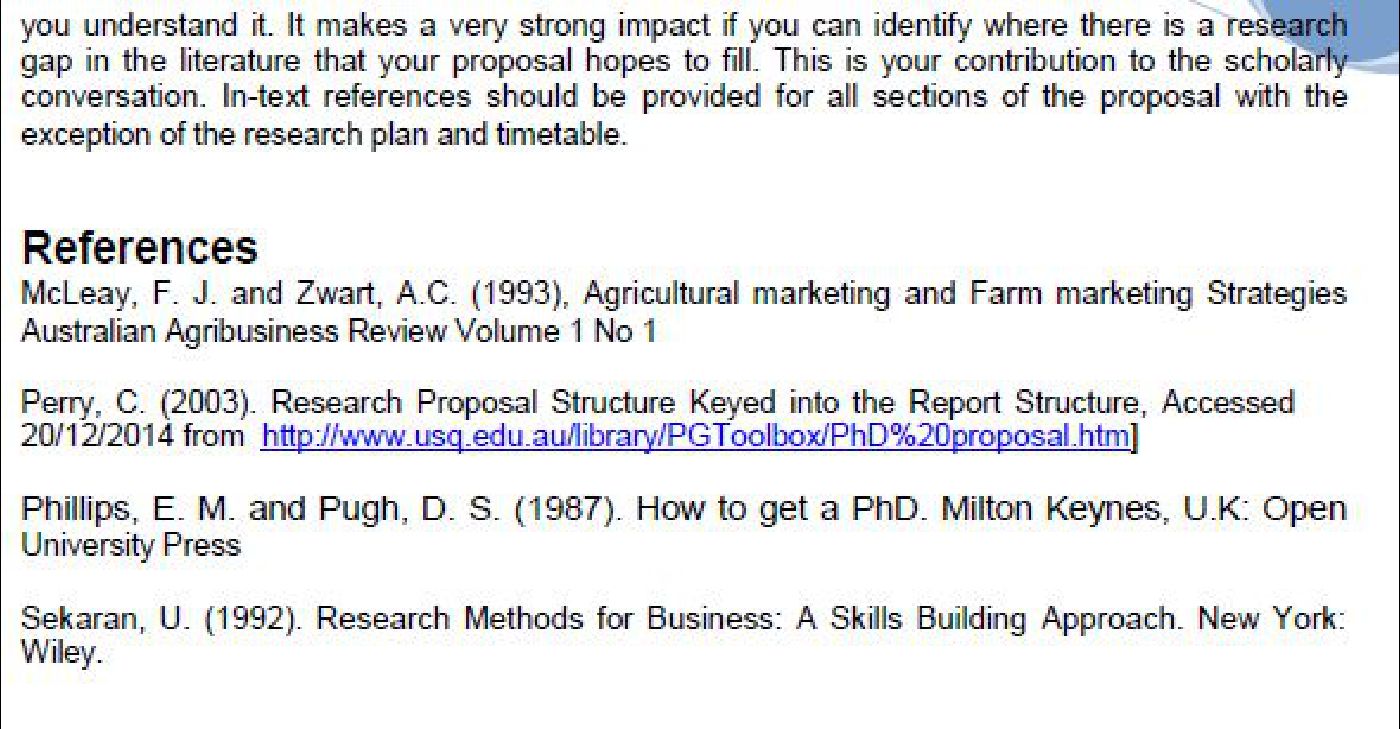Click the words "In-text references" in the paragraph
Screen dimensions: 1400x729
click(x=340, y=98)
